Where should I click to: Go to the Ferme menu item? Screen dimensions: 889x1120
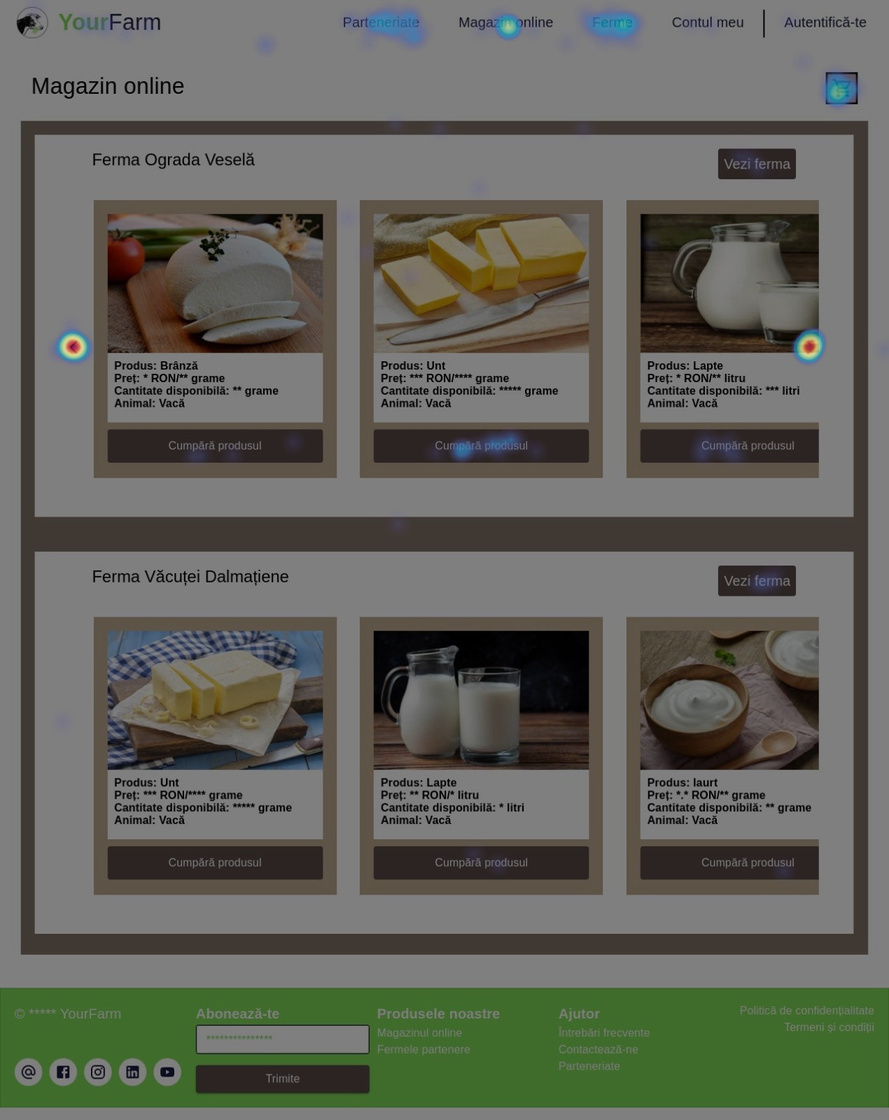point(612,22)
